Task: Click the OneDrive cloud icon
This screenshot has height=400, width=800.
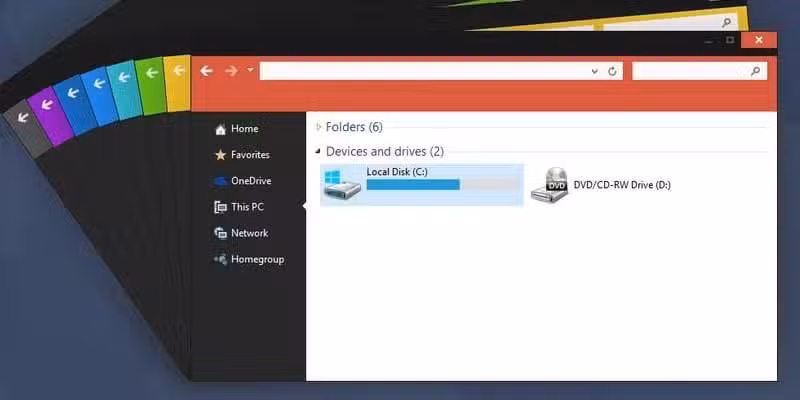Action: [220, 181]
